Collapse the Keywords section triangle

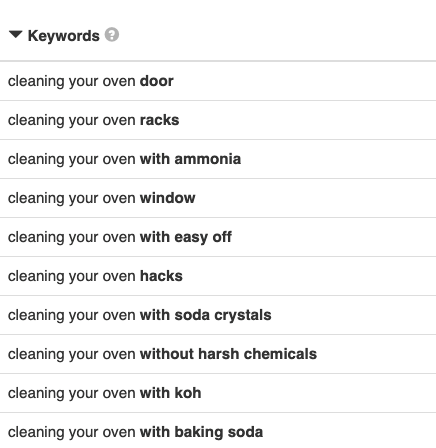click(x=16, y=35)
